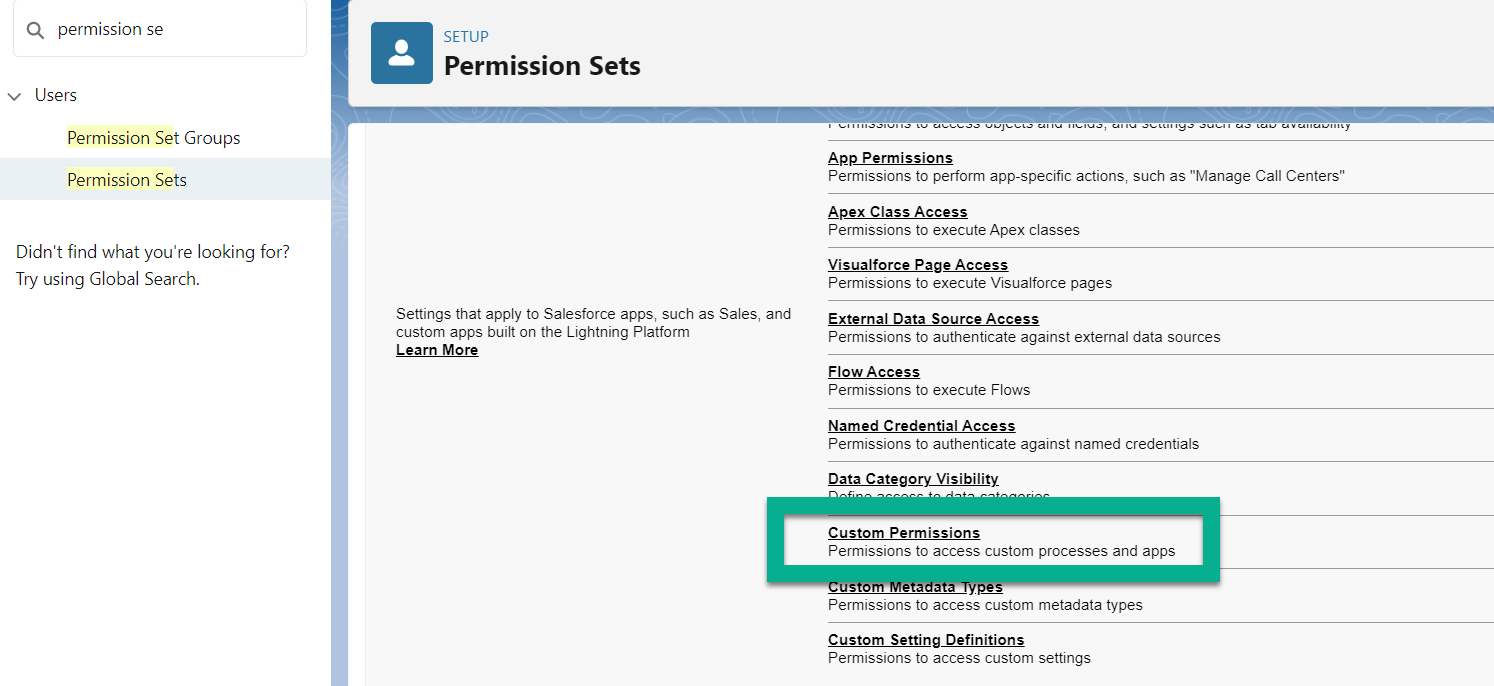
Task: Open Visualforce Page Access
Action: click(x=918, y=264)
